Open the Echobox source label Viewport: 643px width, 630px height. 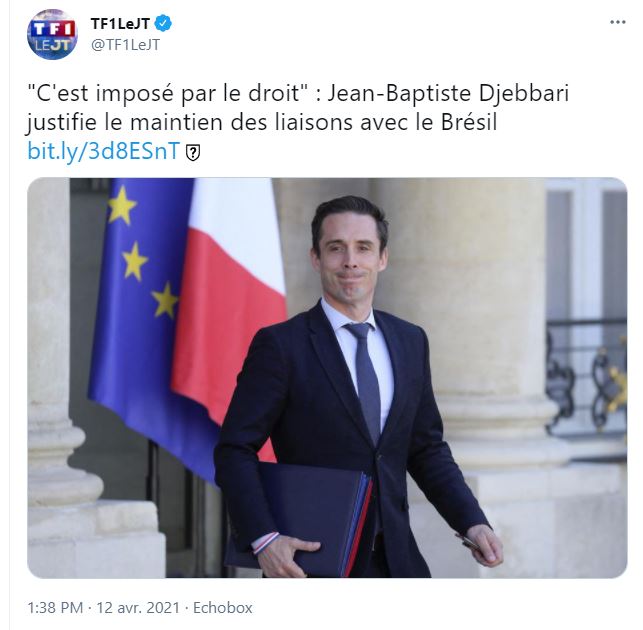click(x=223, y=607)
